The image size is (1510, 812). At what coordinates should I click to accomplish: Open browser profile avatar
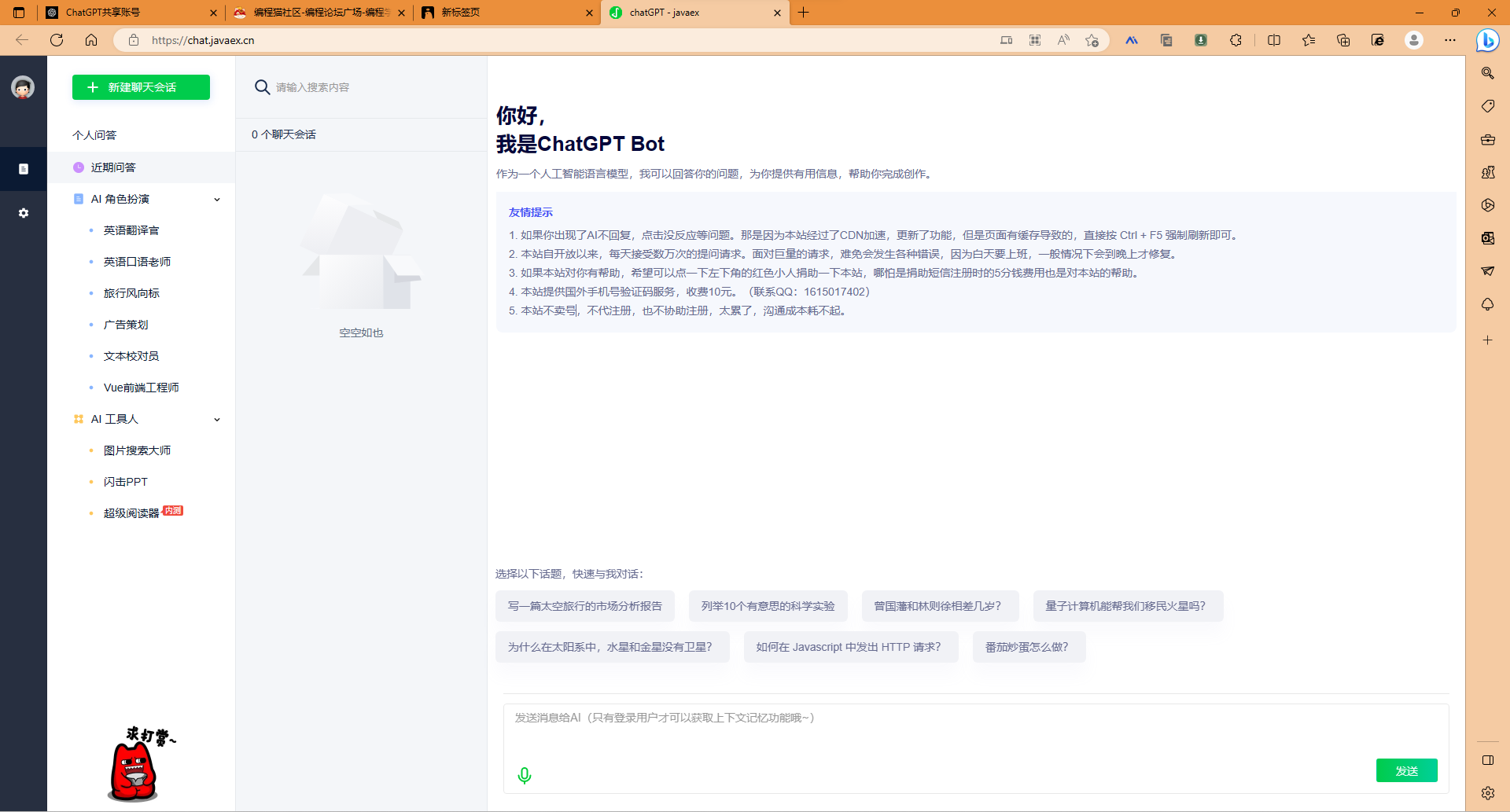point(1414,40)
